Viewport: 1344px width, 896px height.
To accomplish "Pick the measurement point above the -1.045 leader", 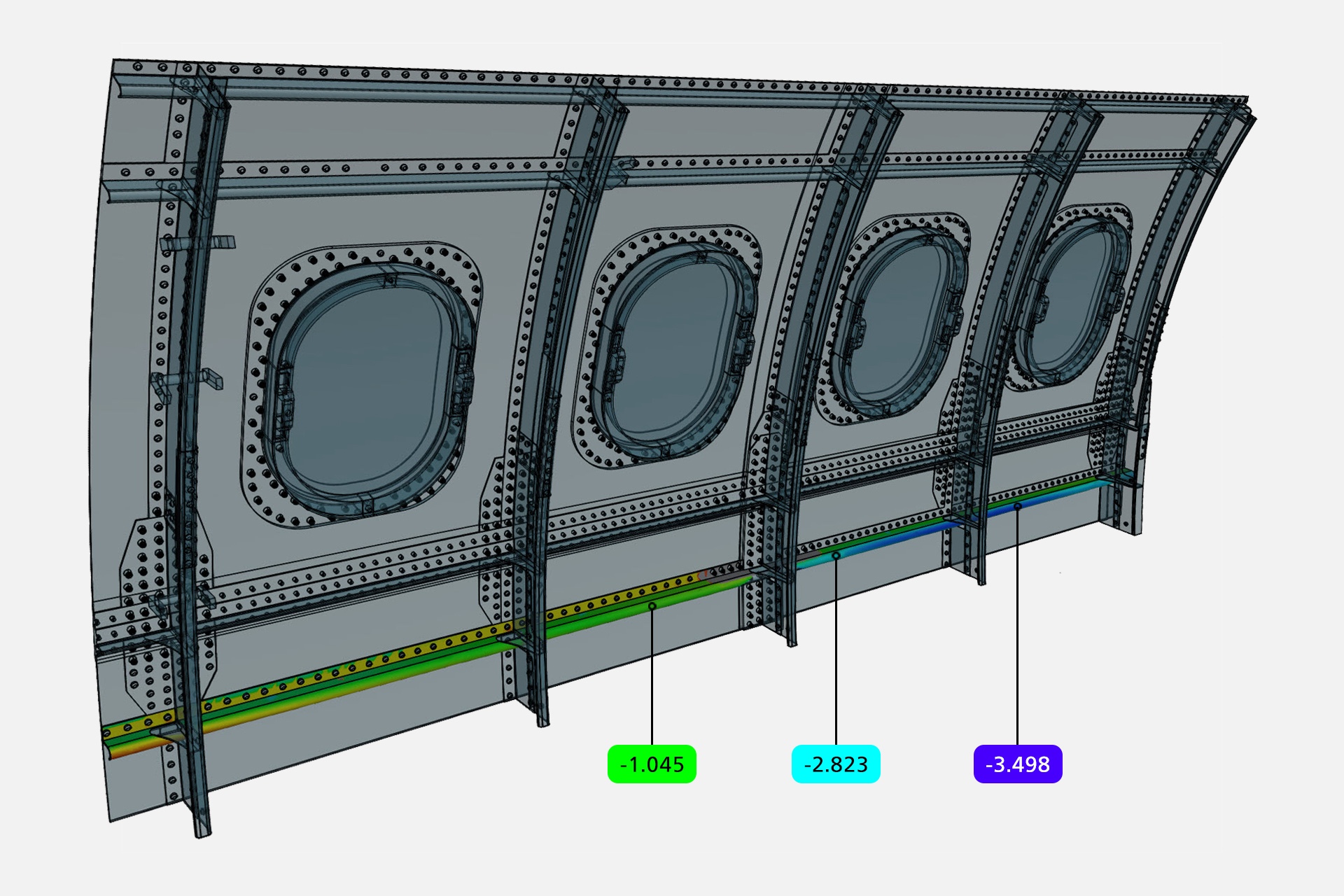I will [652, 606].
